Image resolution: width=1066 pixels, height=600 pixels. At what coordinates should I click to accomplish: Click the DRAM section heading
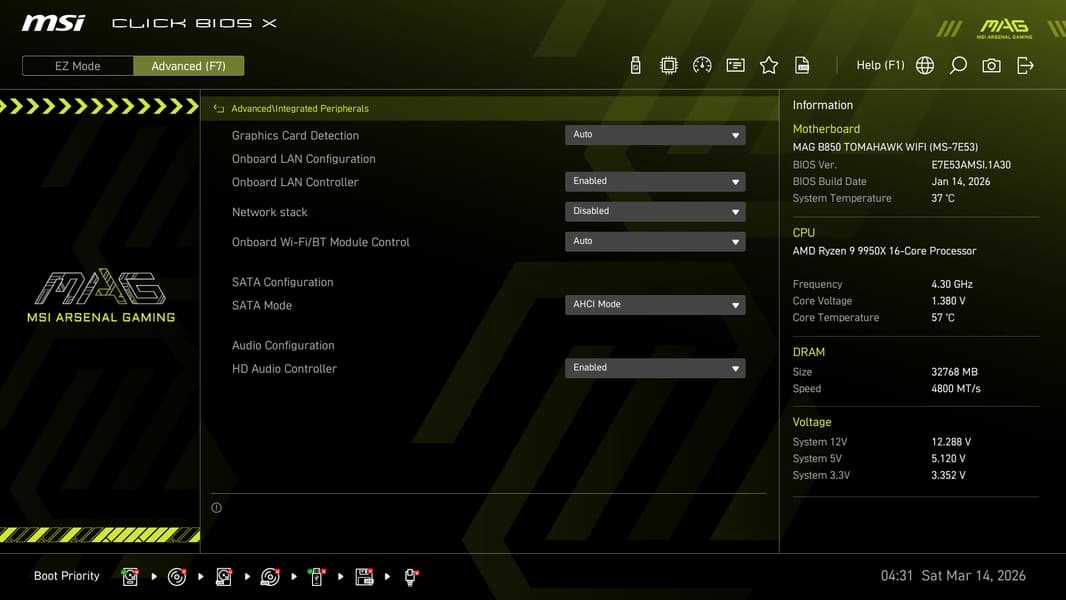pyautogui.click(x=808, y=352)
